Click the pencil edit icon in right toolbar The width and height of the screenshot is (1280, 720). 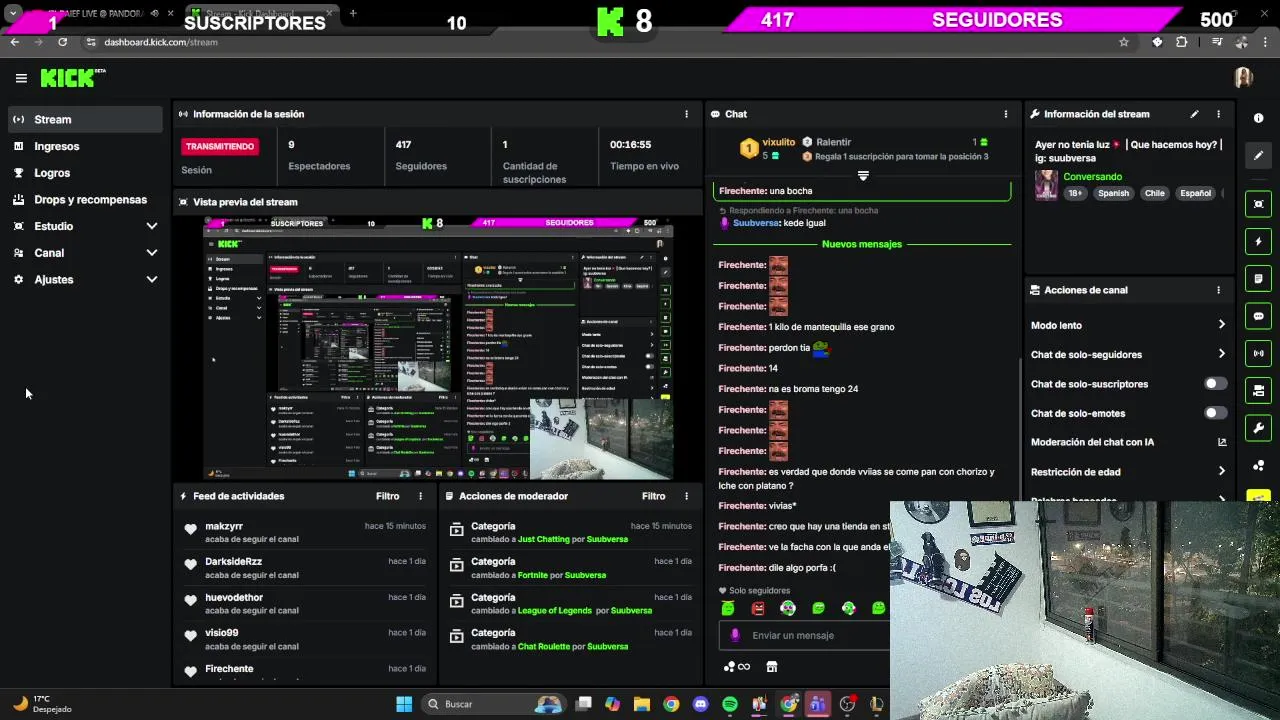(1258, 156)
